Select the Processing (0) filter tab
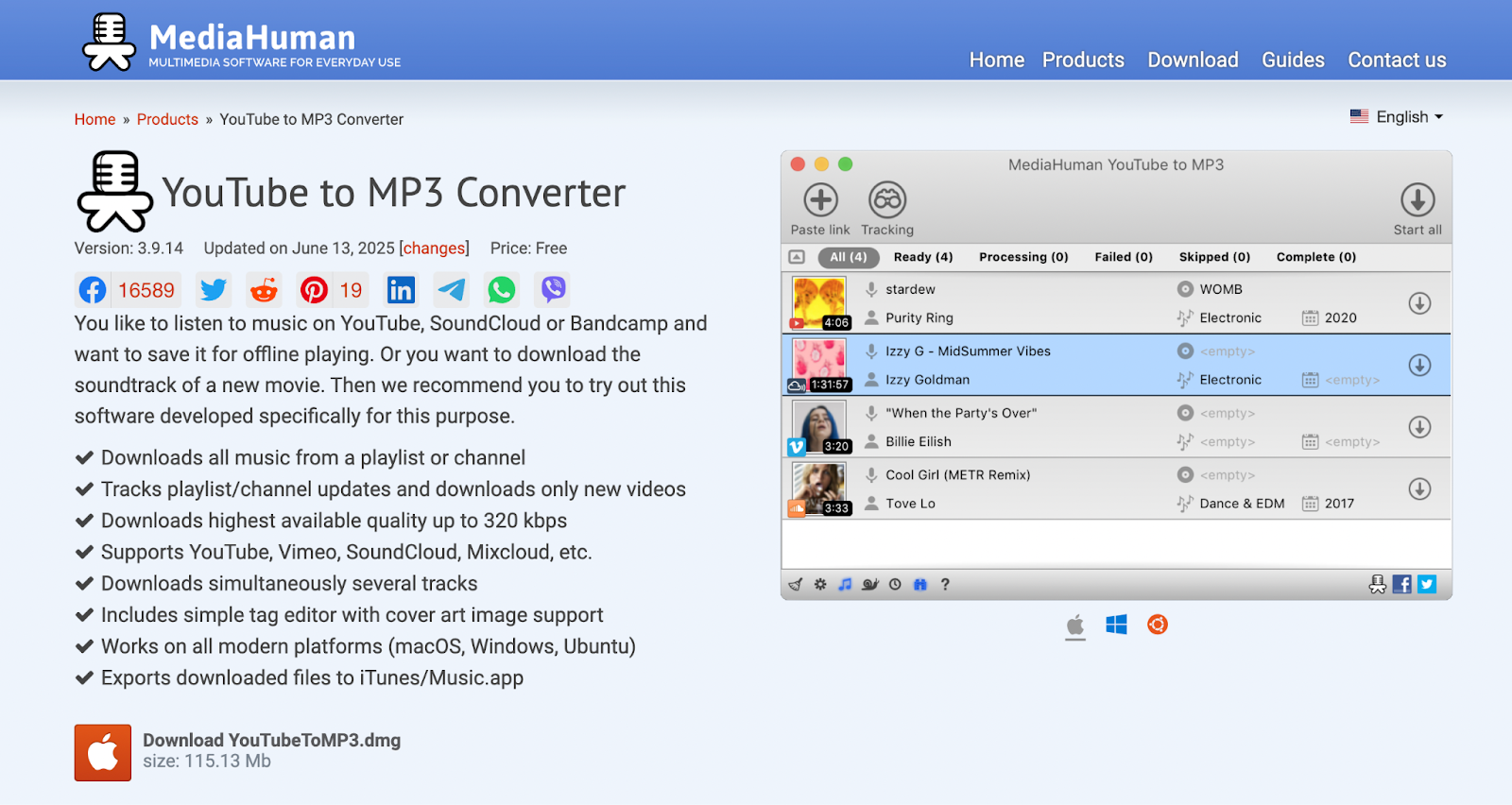This screenshot has width=1512, height=805. click(1023, 257)
